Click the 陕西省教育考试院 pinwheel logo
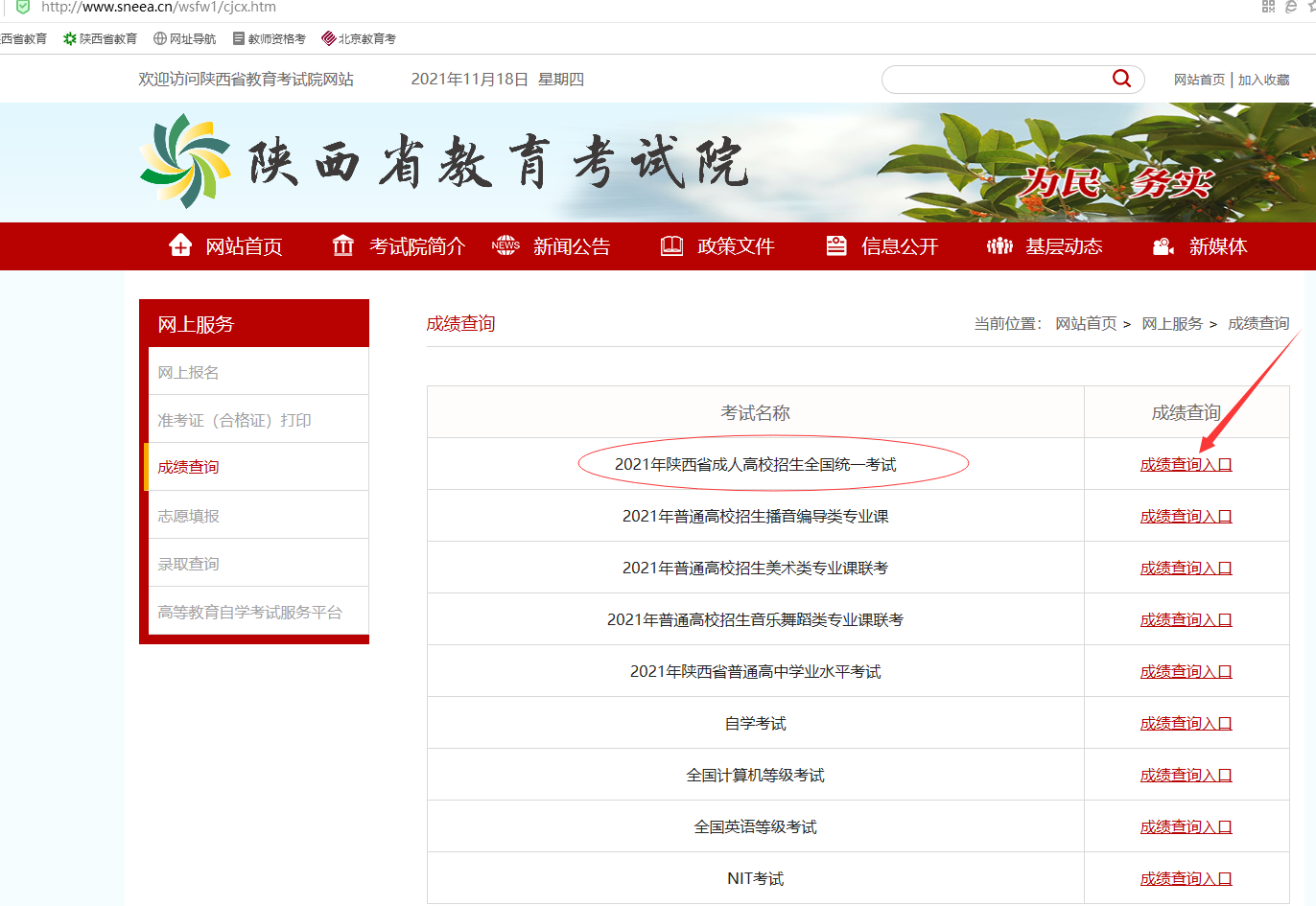1316x906 pixels. (x=185, y=161)
